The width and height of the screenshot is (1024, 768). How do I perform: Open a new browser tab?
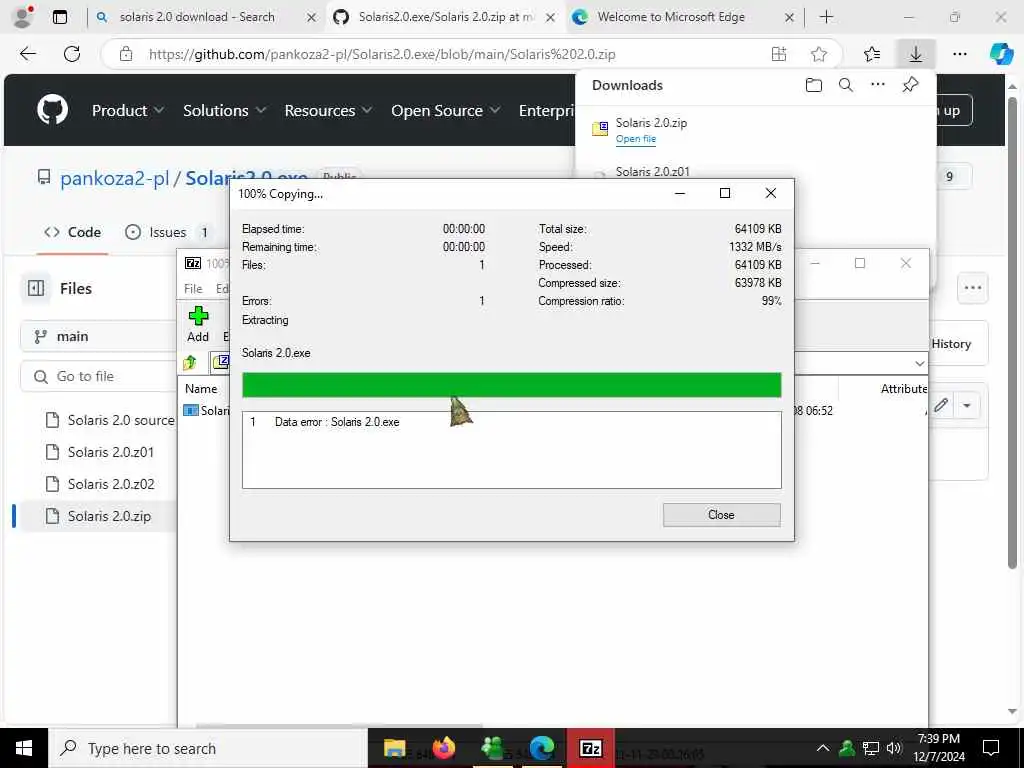pyautogui.click(x=826, y=17)
